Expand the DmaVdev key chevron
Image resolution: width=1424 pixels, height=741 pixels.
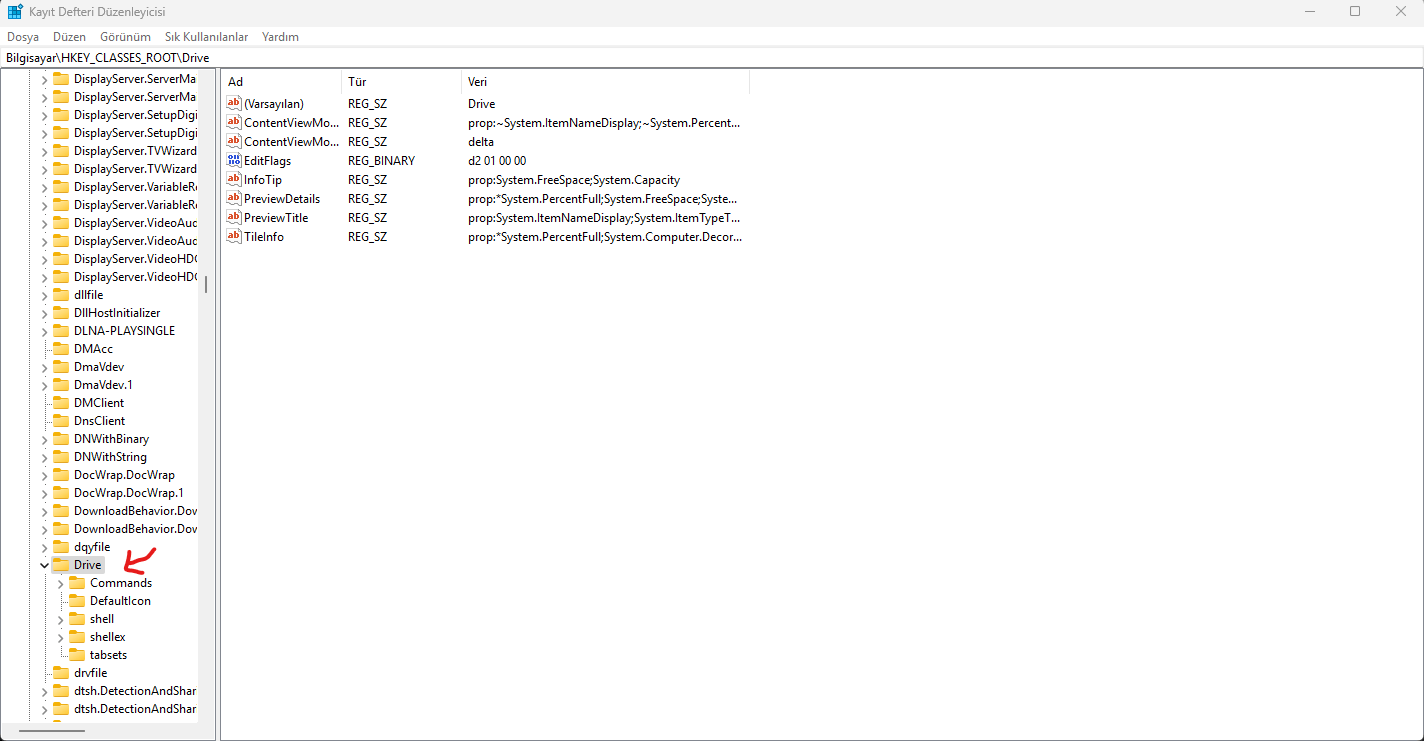(44, 367)
